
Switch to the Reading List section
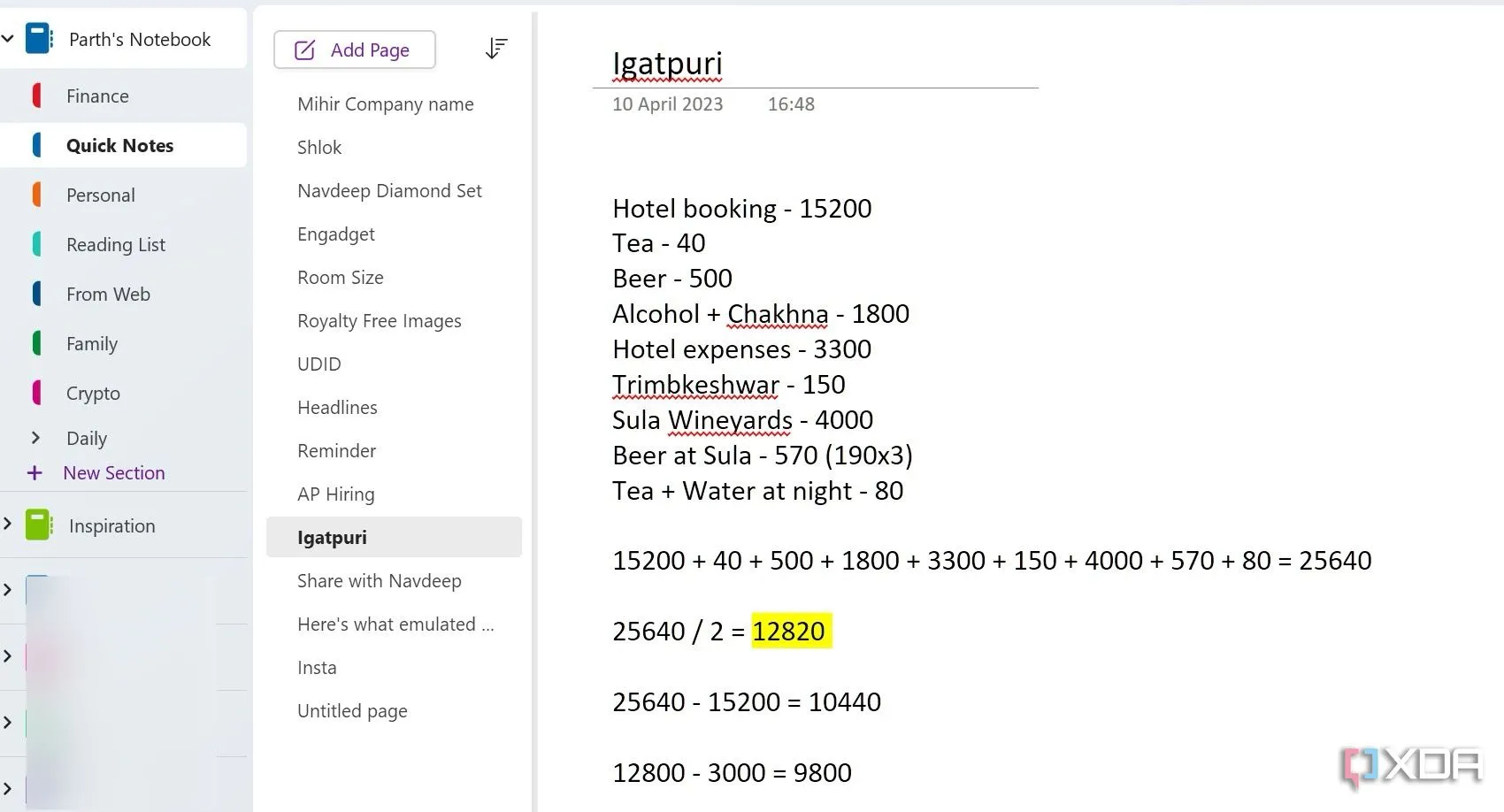tap(124, 244)
